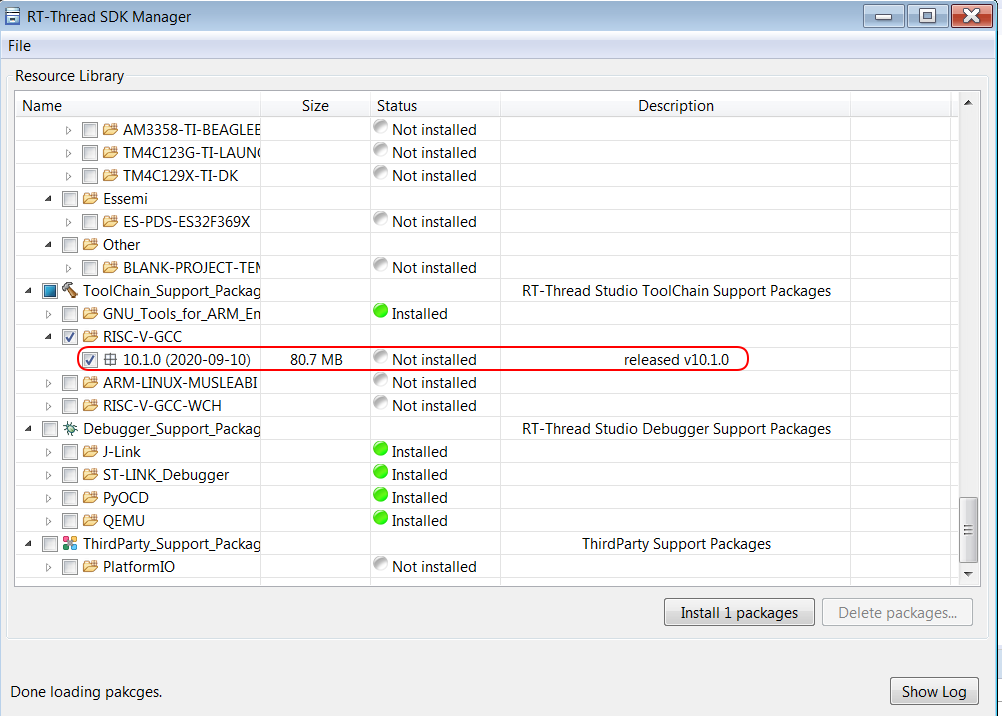Click the SDK Manager title bar icon
This screenshot has height=716, width=1002.
12,17
